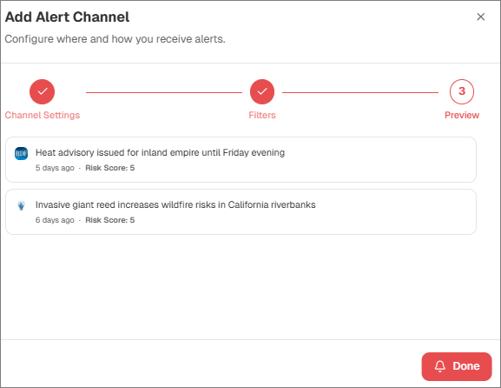Click the Add Alert Channel heading

[67, 17]
